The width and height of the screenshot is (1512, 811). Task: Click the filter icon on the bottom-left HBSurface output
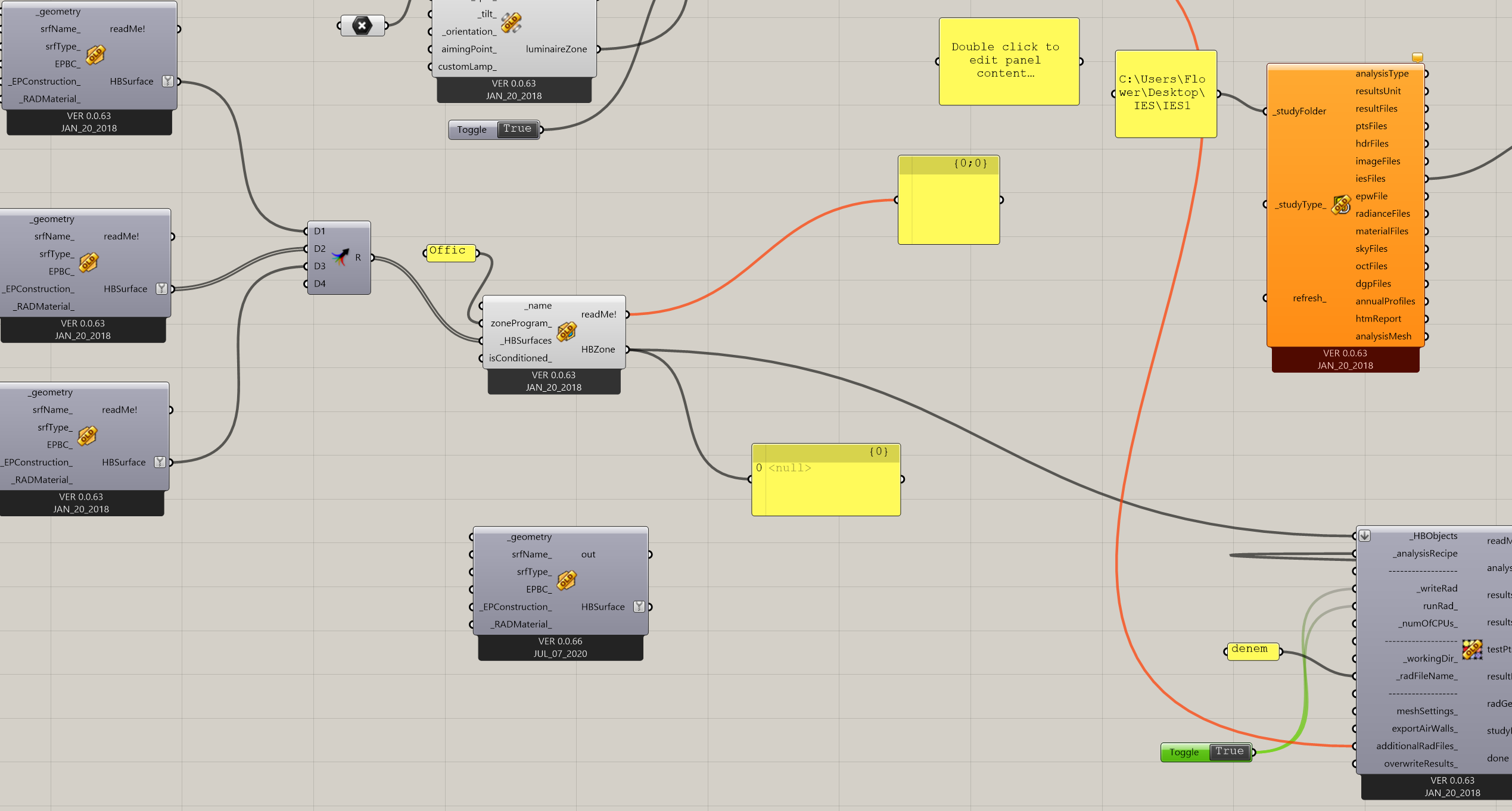[x=160, y=462]
